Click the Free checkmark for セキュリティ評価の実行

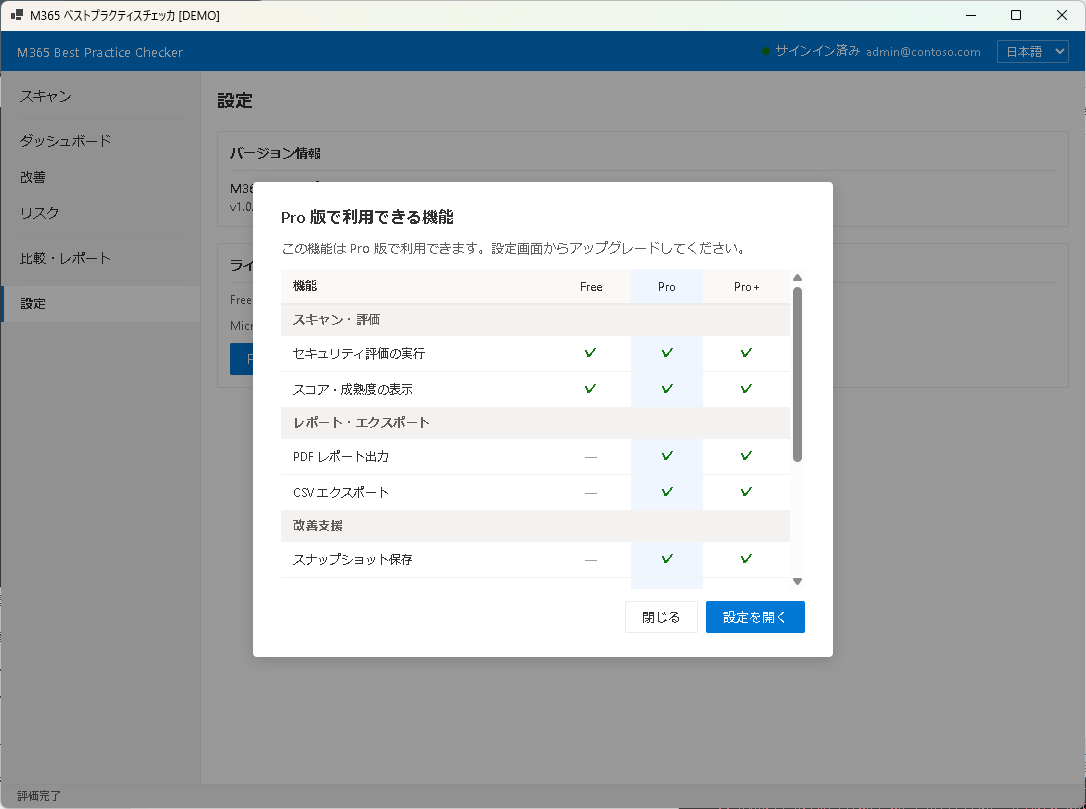point(590,353)
